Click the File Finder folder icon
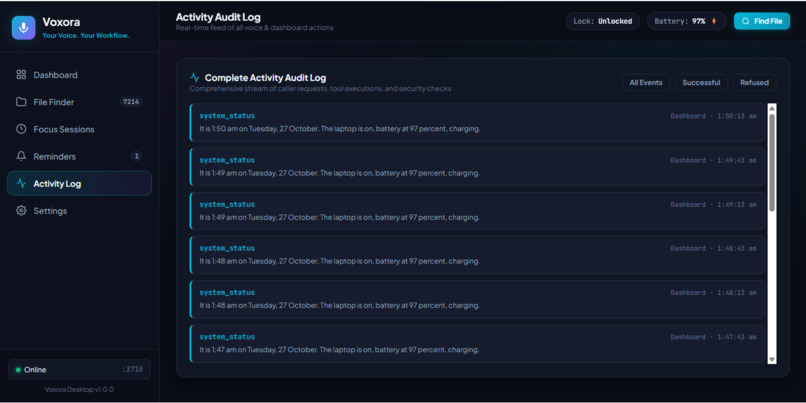 [x=21, y=102]
